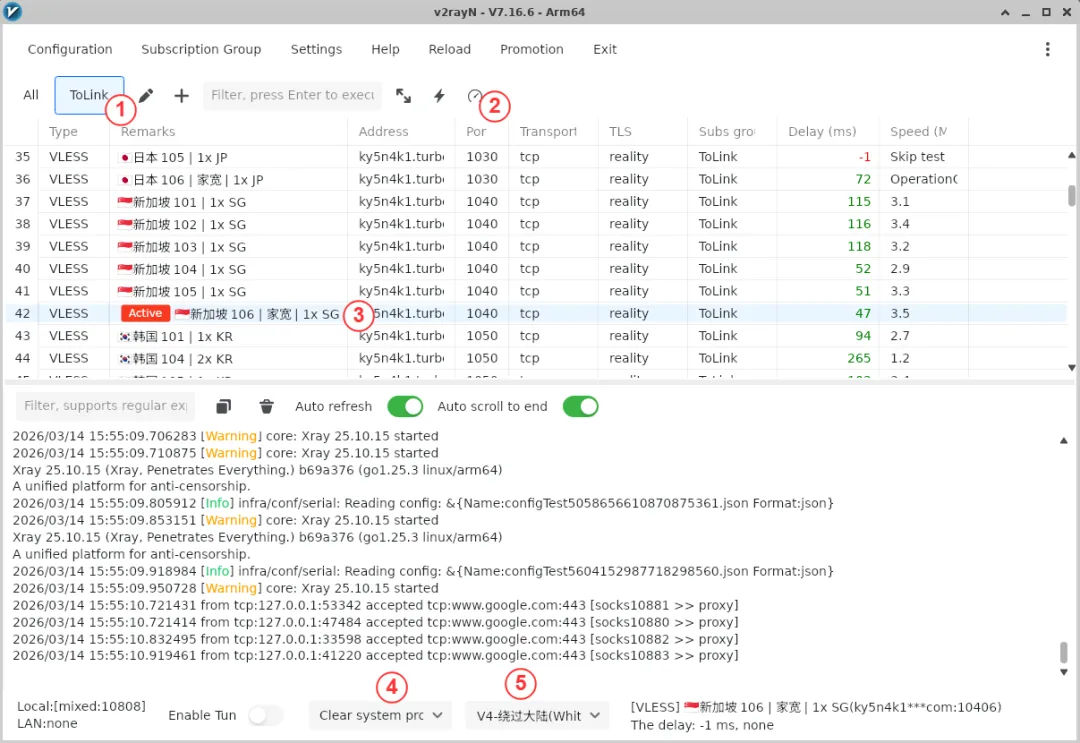Viewport: 1080px width, 743px height.
Task: Click the trash clear log icon
Action: (x=267, y=406)
